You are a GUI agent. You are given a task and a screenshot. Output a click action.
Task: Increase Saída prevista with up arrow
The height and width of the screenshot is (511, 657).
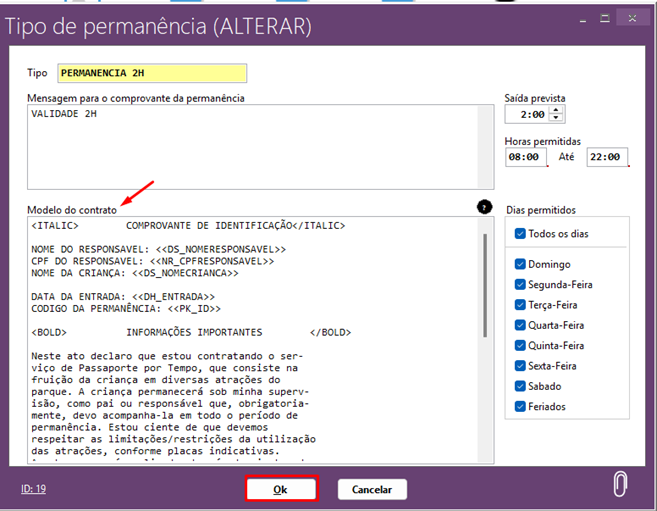point(556,111)
